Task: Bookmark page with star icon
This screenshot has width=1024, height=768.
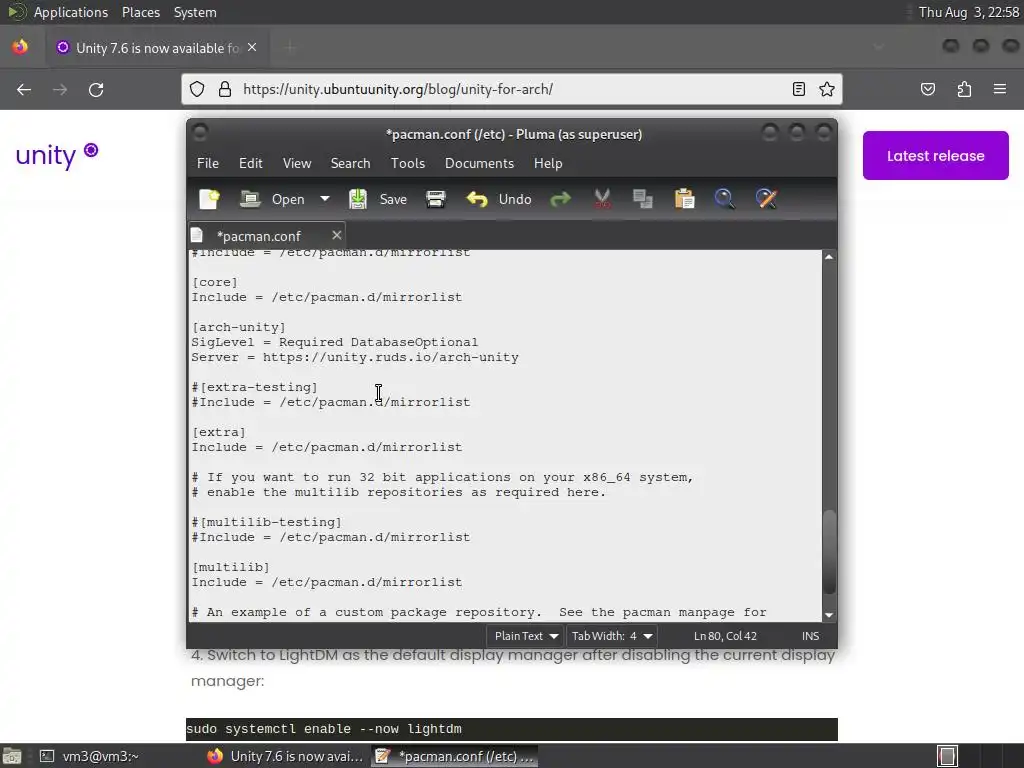Action: pyautogui.click(x=827, y=89)
